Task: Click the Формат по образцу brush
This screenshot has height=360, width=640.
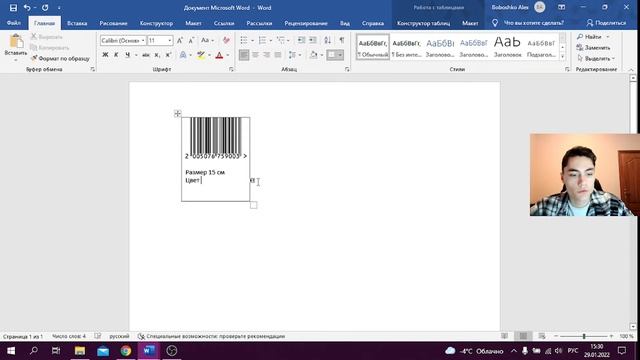Action: (60, 58)
